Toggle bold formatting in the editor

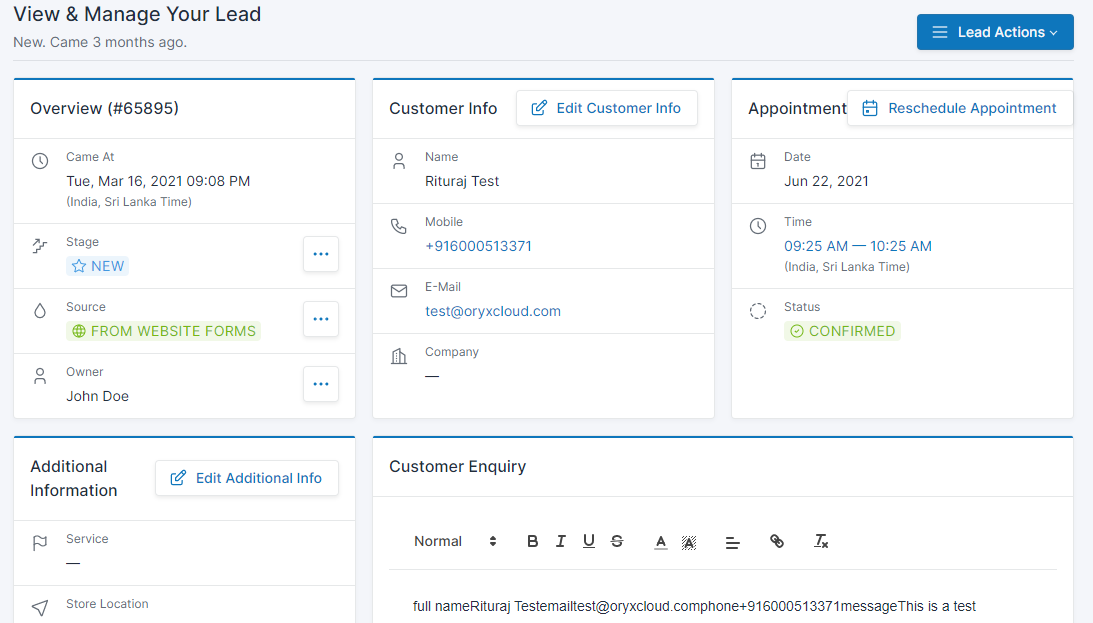click(x=533, y=541)
